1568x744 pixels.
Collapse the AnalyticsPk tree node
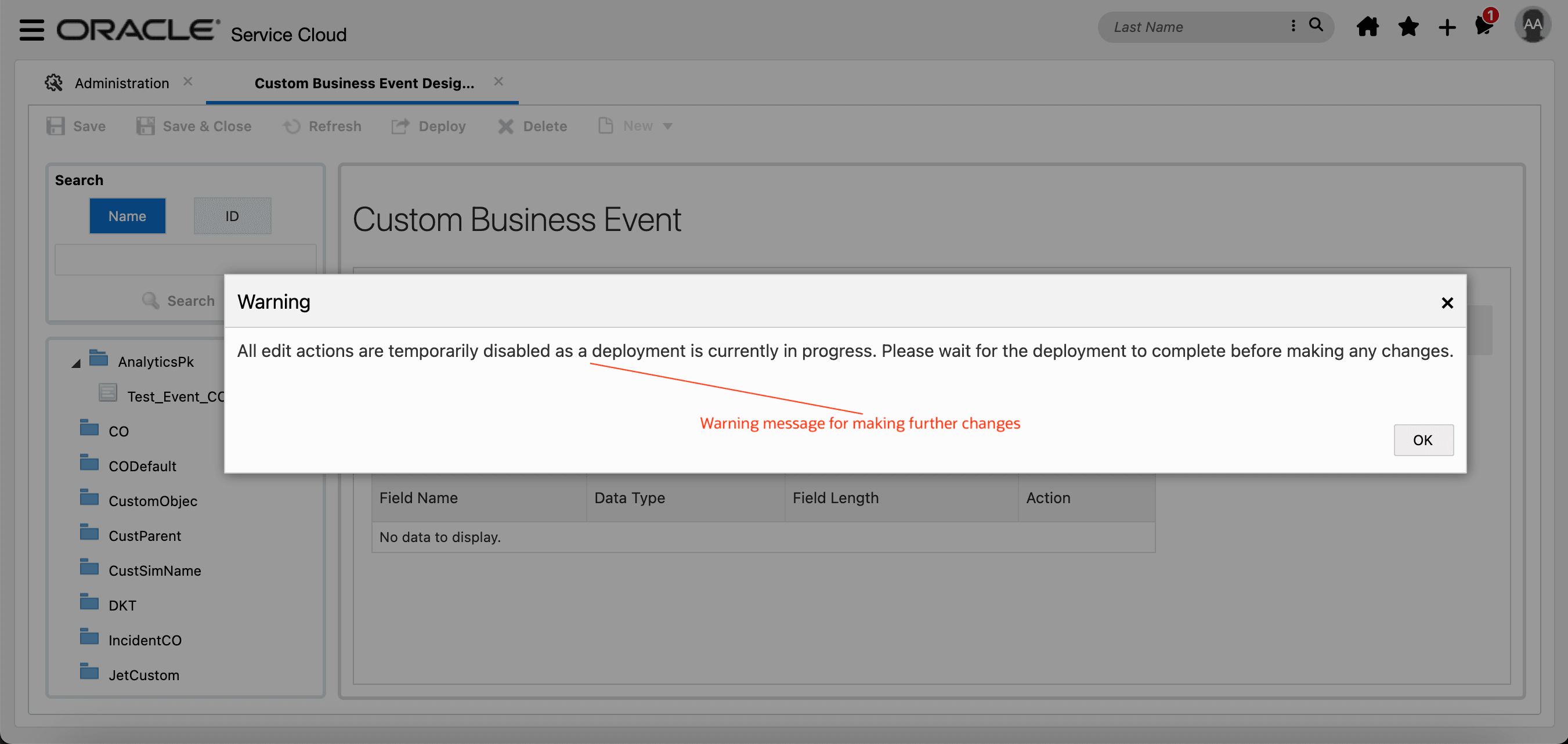tap(76, 363)
